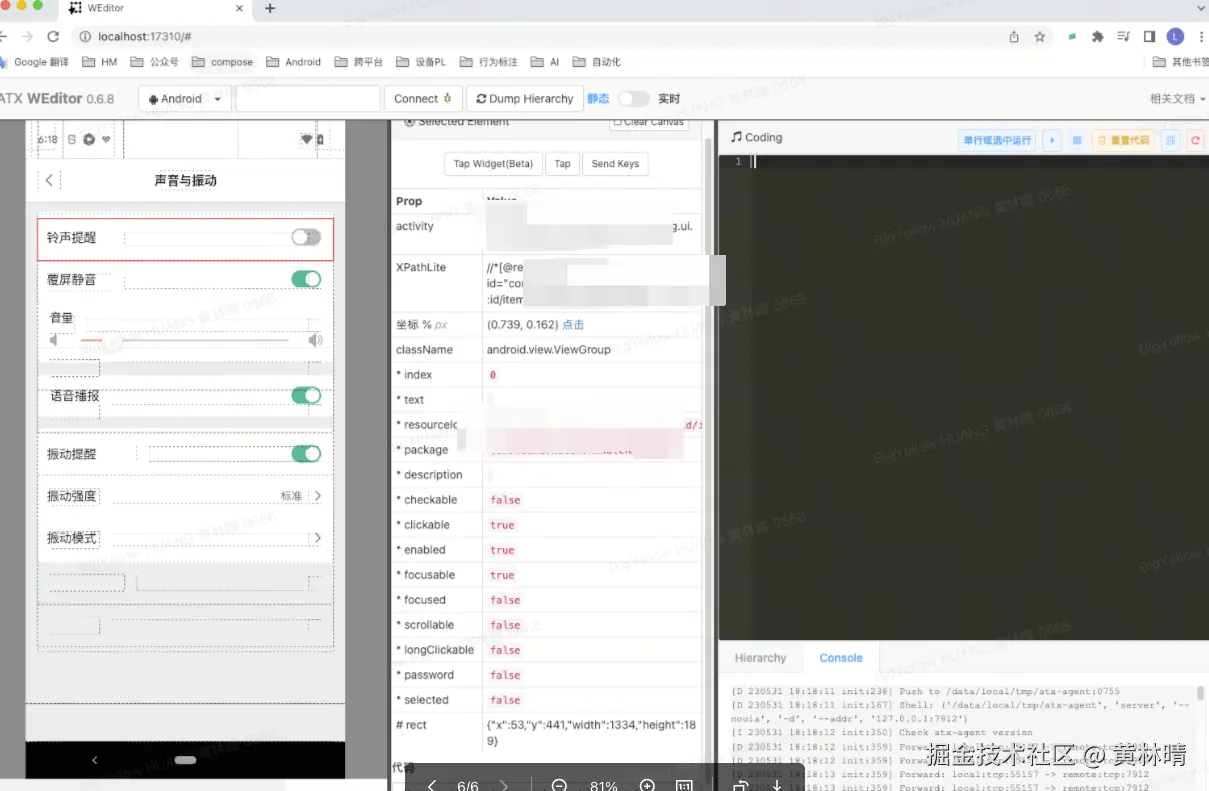This screenshot has height=791, width=1209.
Task: Zoom in in the image viewer bar
Action: click(647, 786)
